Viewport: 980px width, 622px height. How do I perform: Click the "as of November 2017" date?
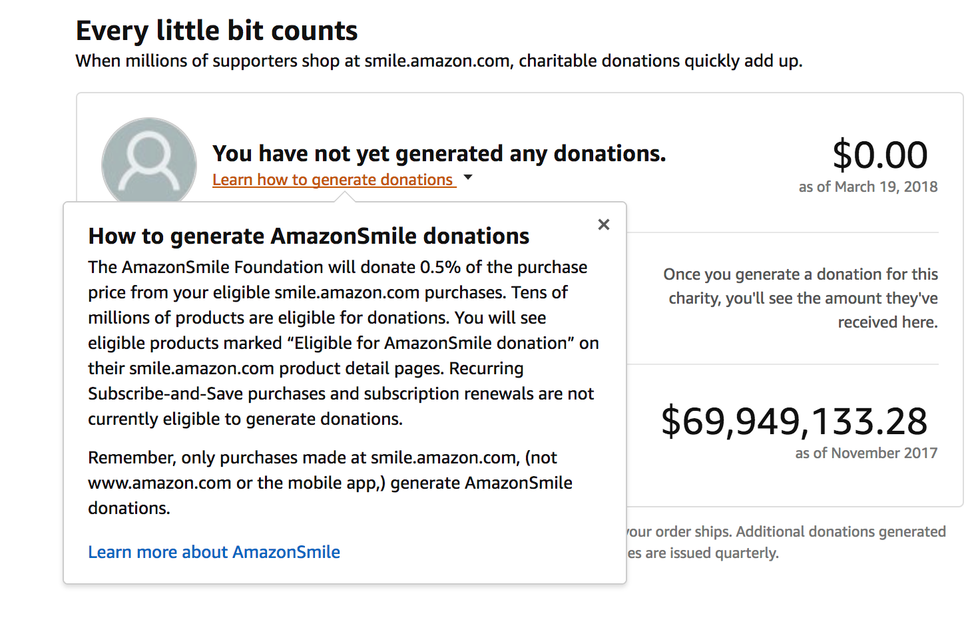(866, 453)
